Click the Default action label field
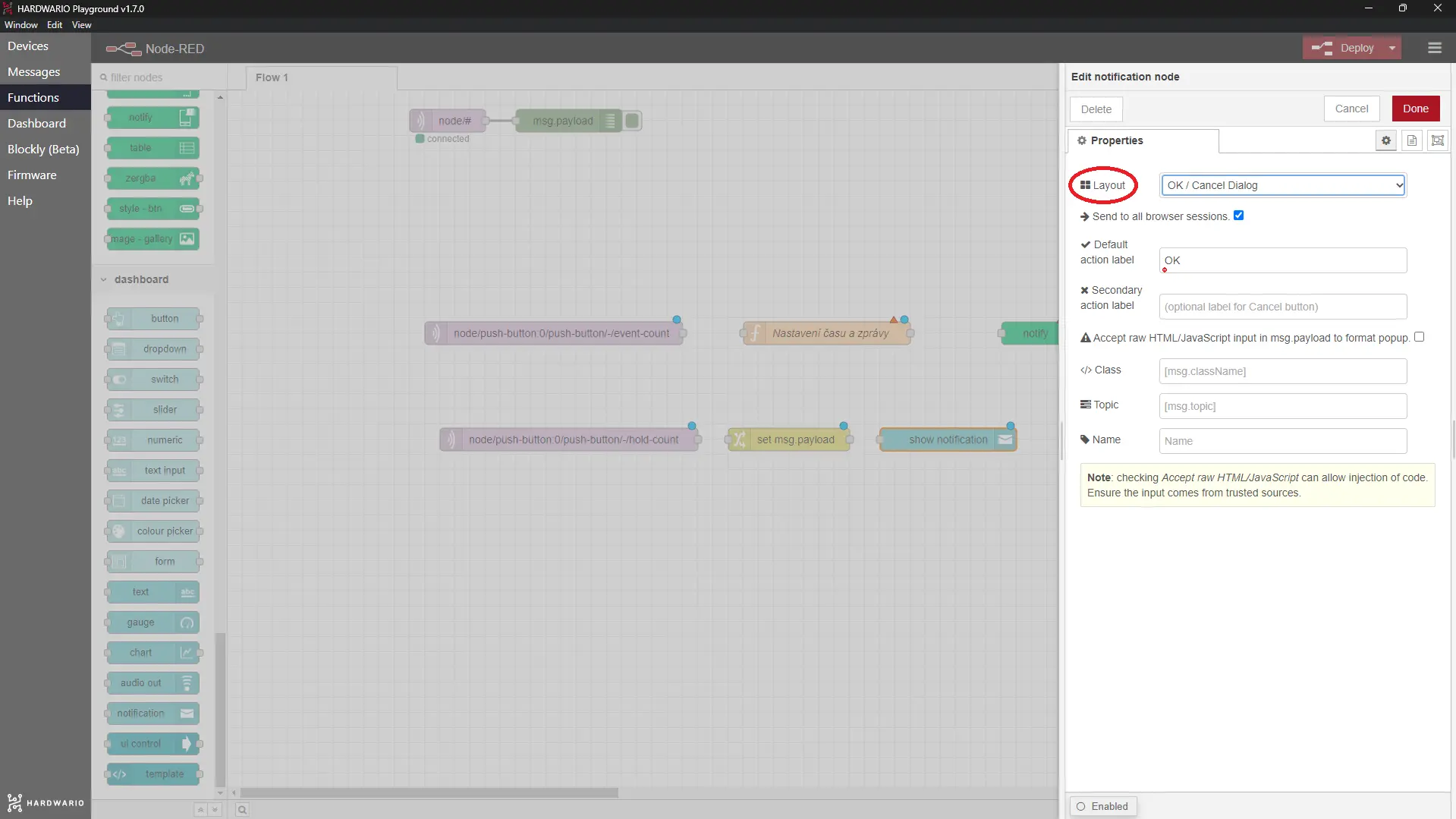The height and width of the screenshot is (819, 1456). tap(1283, 260)
